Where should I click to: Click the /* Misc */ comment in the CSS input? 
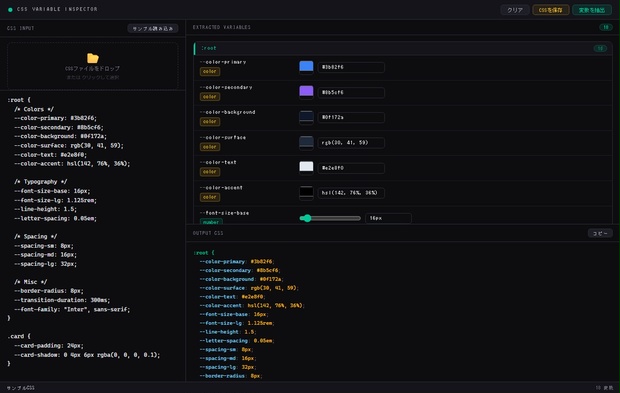tap(31, 282)
